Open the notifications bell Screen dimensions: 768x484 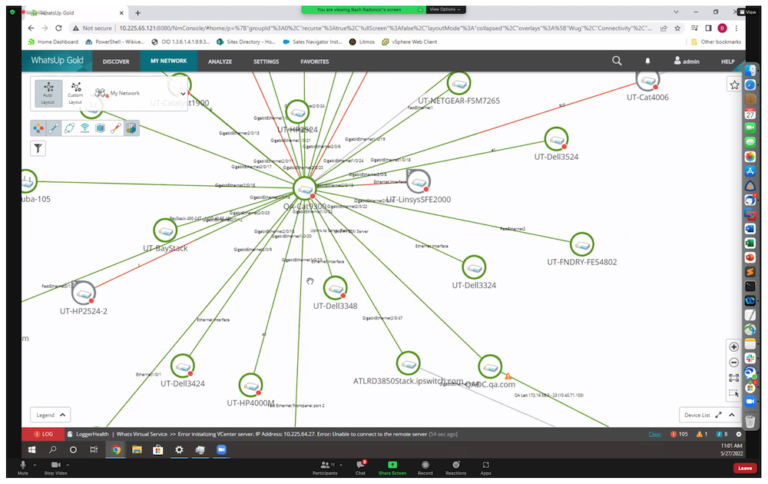point(647,61)
